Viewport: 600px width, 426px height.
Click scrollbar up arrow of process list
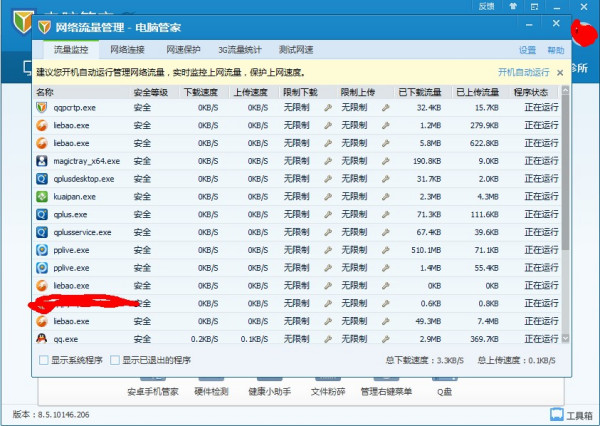tap(565, 91)
